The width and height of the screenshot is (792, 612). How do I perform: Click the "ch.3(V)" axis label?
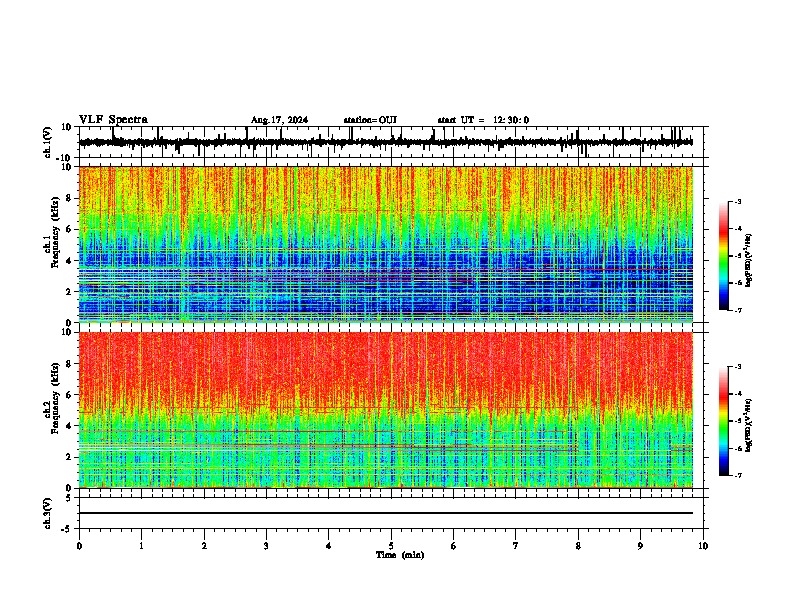click(48, 514)
